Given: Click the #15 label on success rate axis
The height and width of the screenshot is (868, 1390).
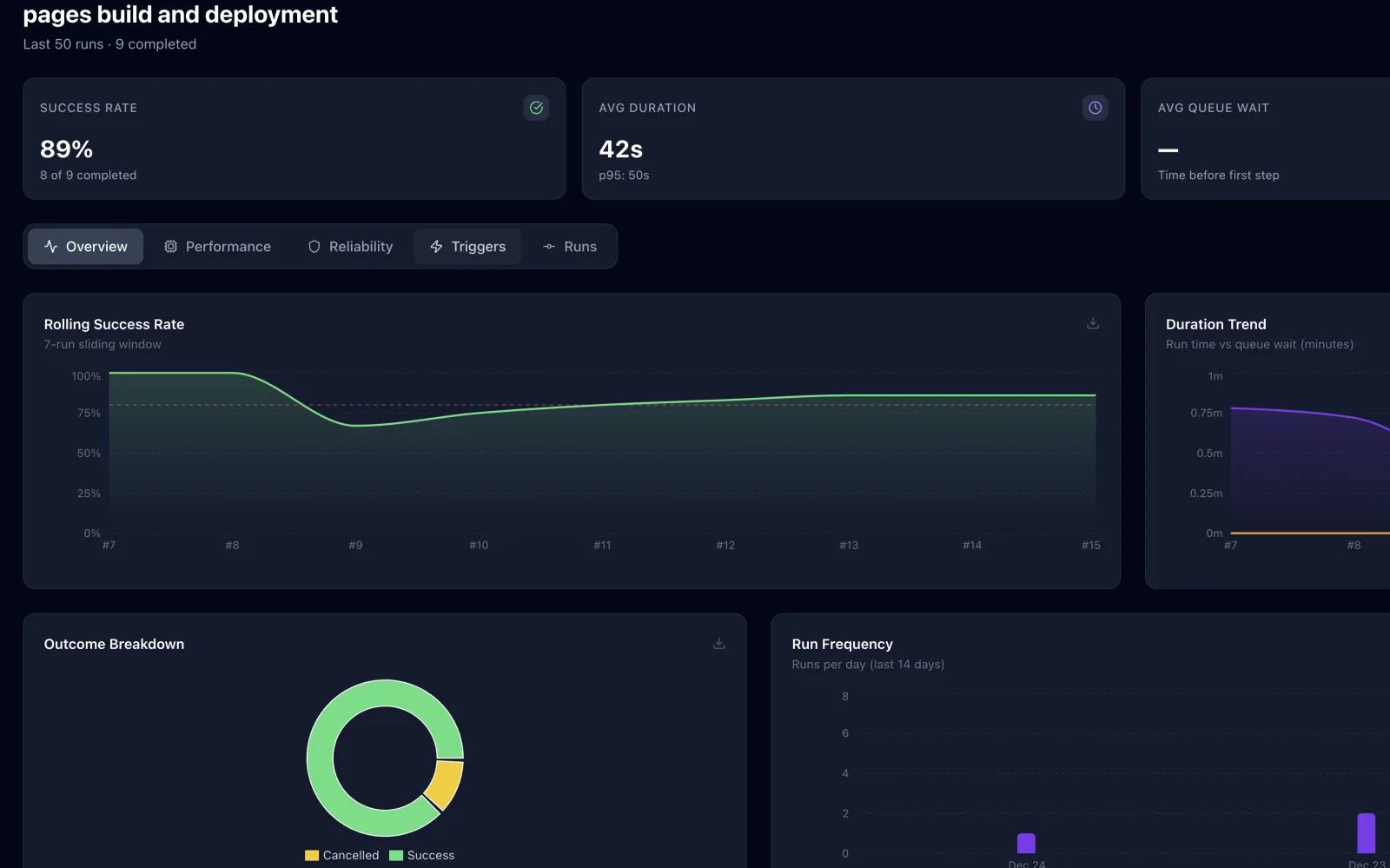Looking at the screenshot, I should coord(1091,546).
